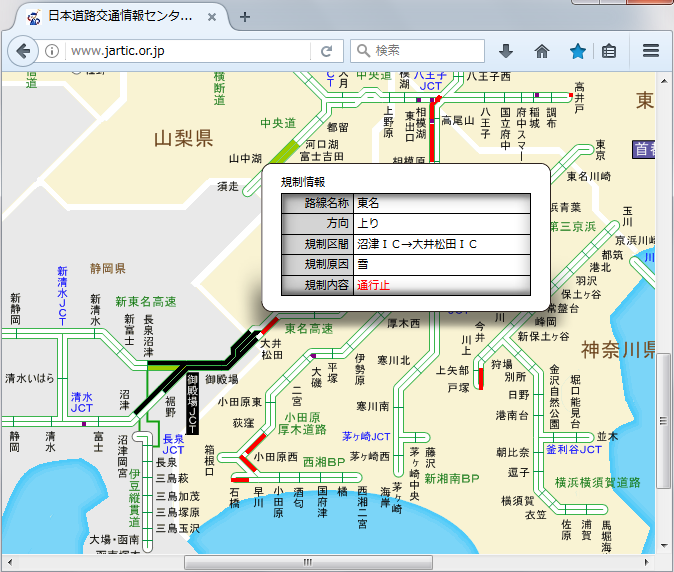Click the red closed segment near 石橋
674x572 pixels.
coord(240,480)
